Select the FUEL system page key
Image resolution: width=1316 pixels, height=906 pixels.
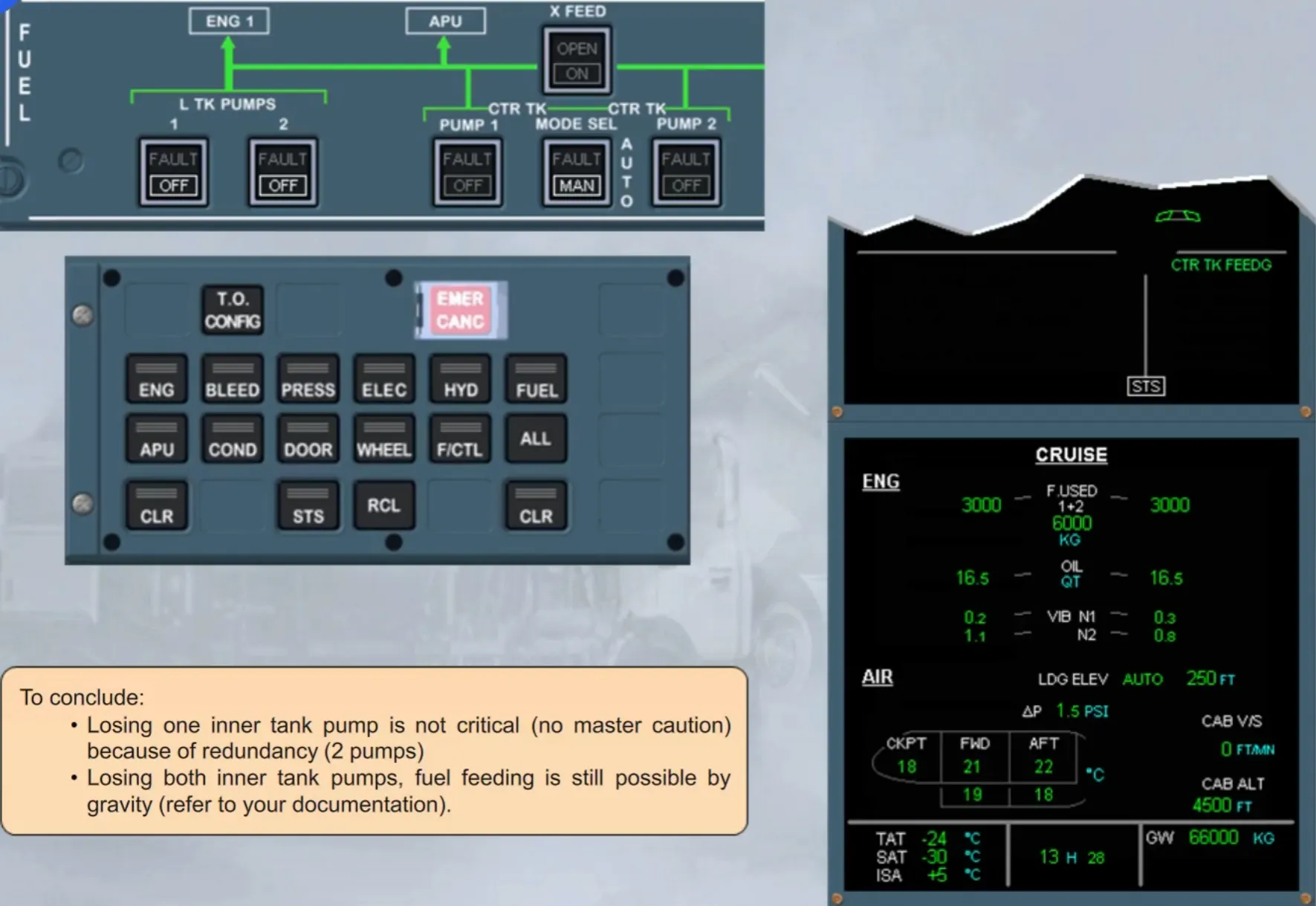pyautogui.click(x=537, y=380)
